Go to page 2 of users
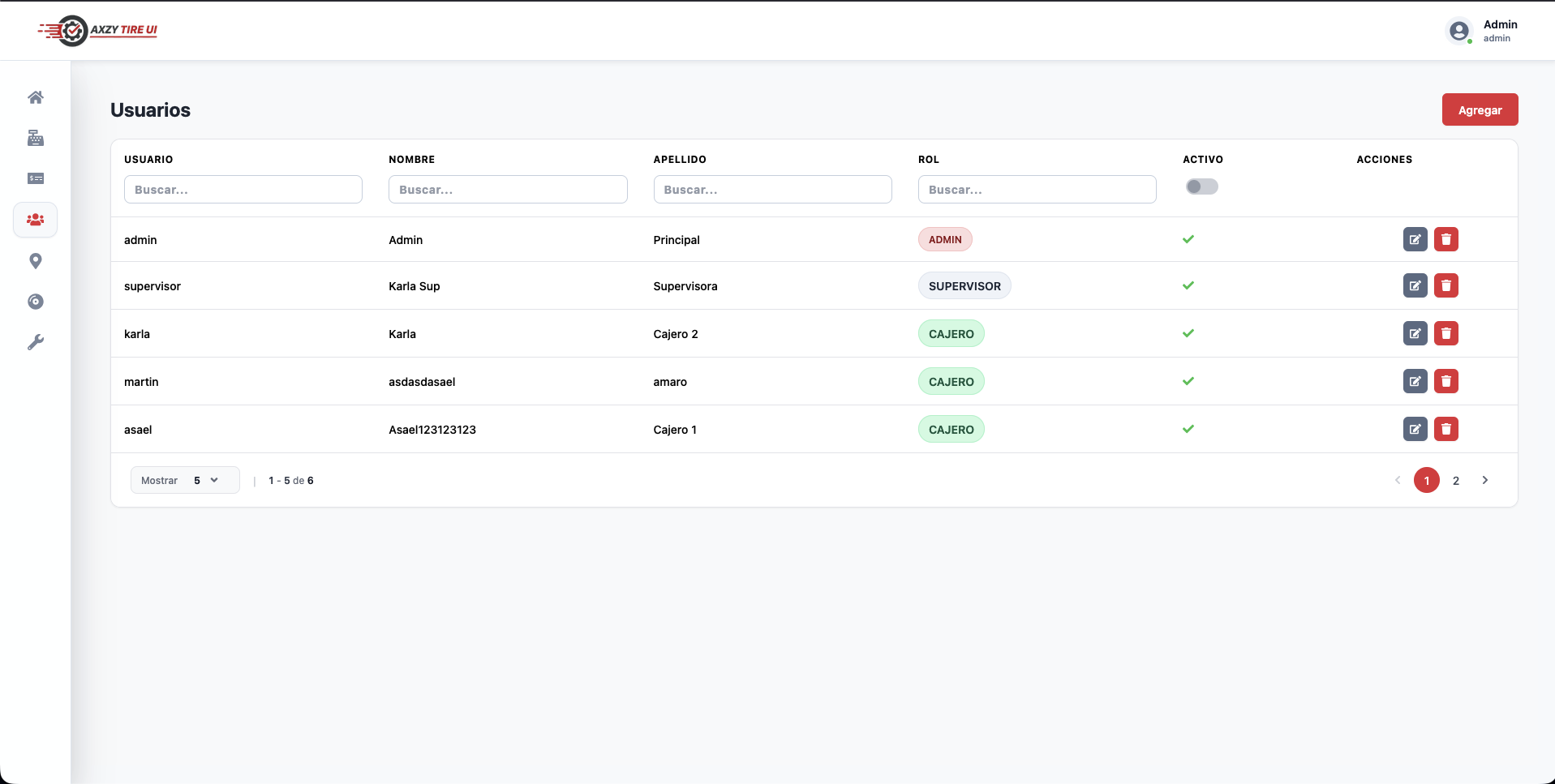Viewport: 1555px width, 784px height. (x=1455, y=481)
